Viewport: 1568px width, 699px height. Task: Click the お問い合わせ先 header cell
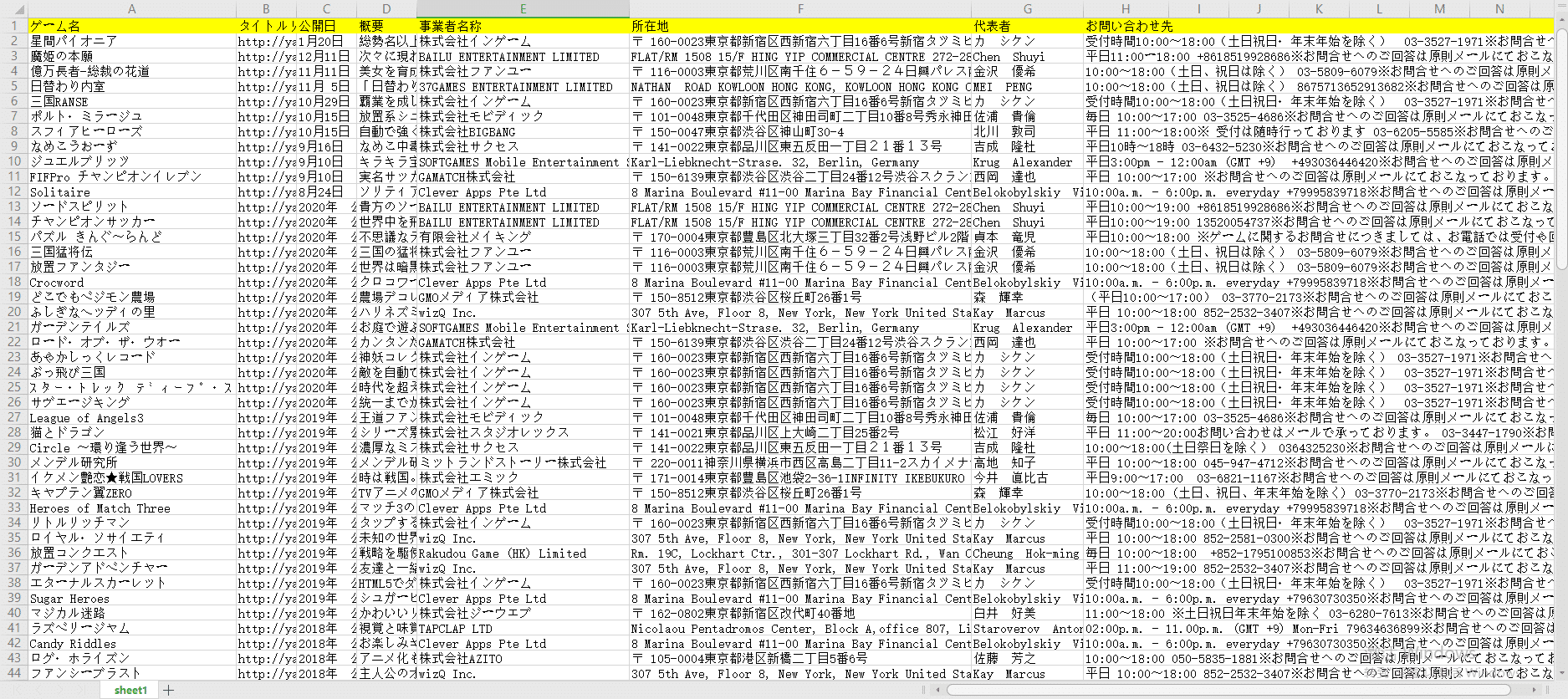[1126, 26]
